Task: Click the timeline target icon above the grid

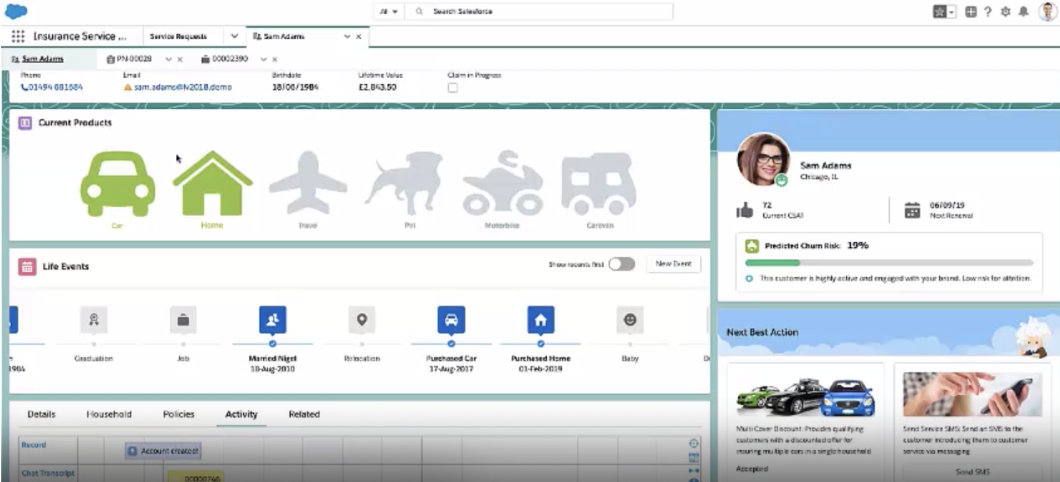Action: tap(694, 444)
